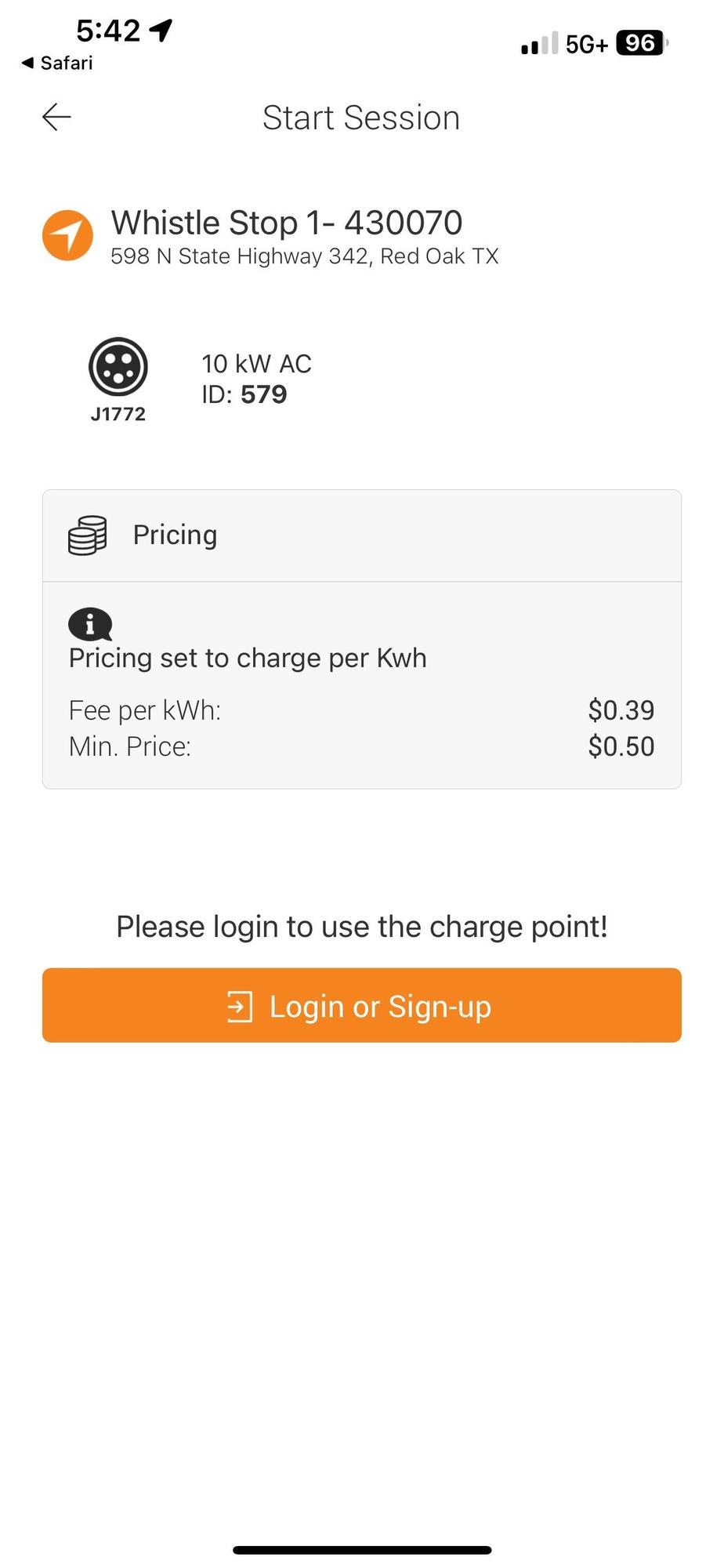Tap the pricing info bubble icon
724x1568 pixels.
[90, 625]
